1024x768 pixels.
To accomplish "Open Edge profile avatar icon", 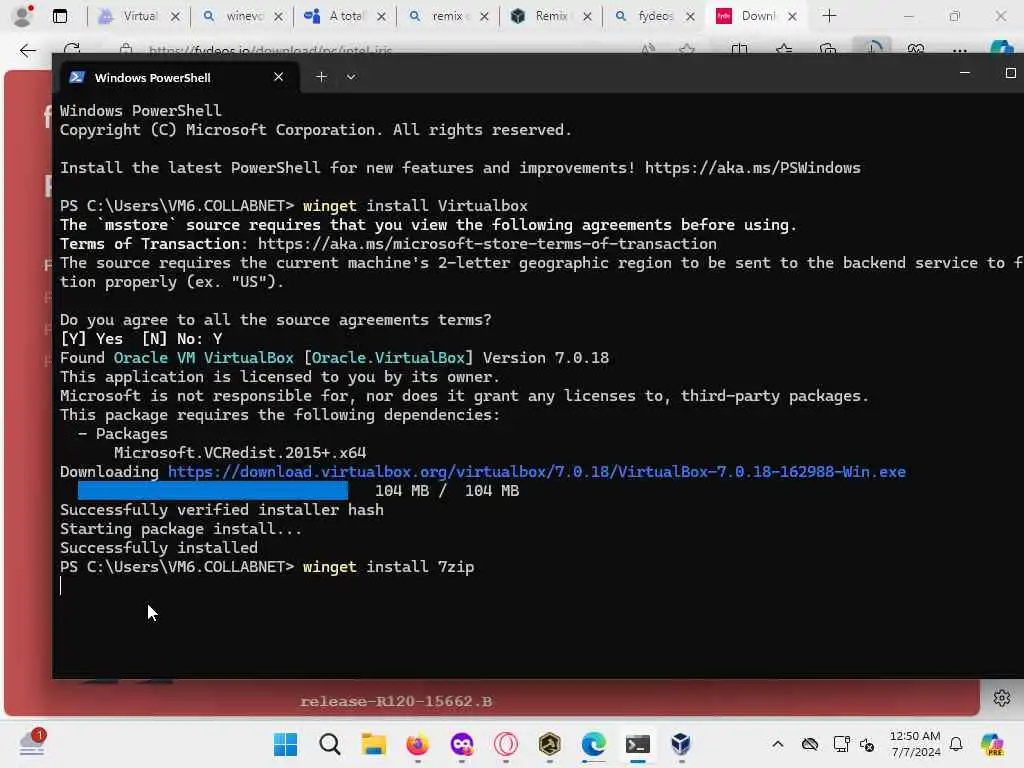I will click(22, 16).
